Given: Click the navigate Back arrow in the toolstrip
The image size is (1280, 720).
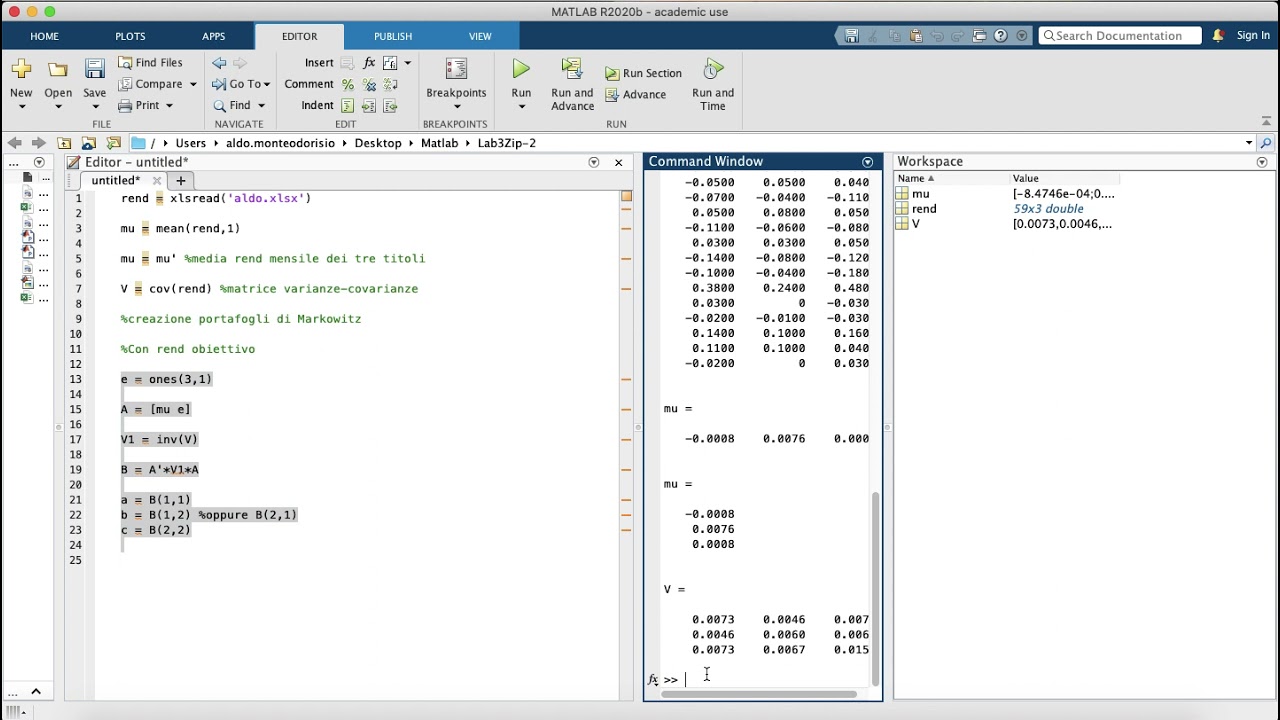Looking at the screenshot, I should pyautogui.click(x=219, y=62).
